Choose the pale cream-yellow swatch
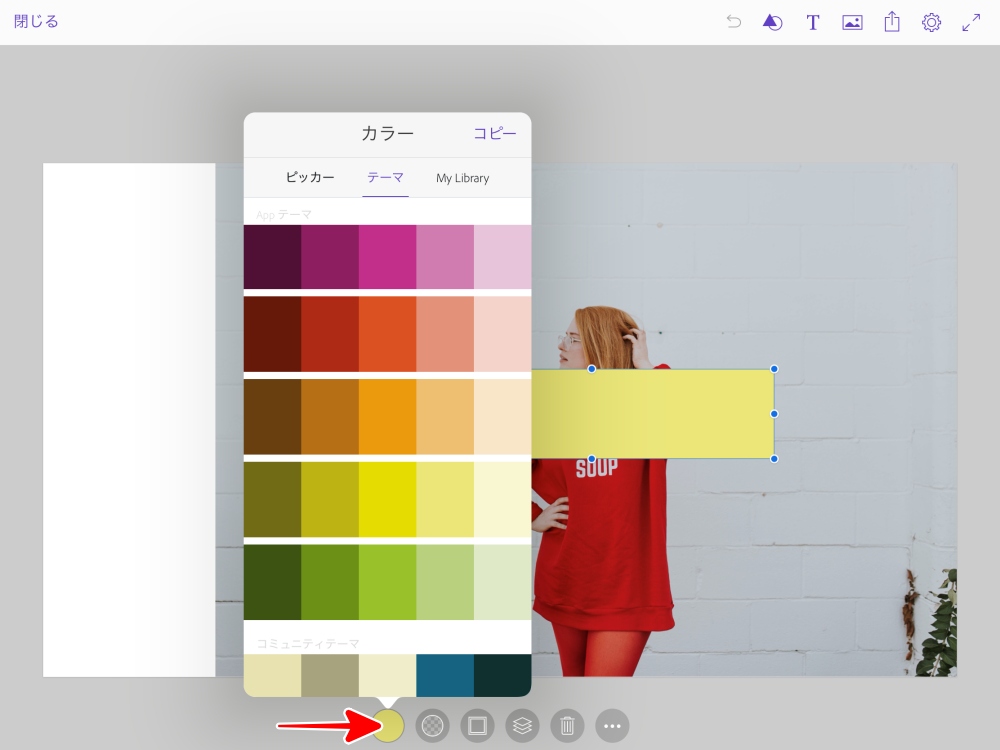Image resolution: width=1000 pixels, height=750 pixels. tap(503, 499)
